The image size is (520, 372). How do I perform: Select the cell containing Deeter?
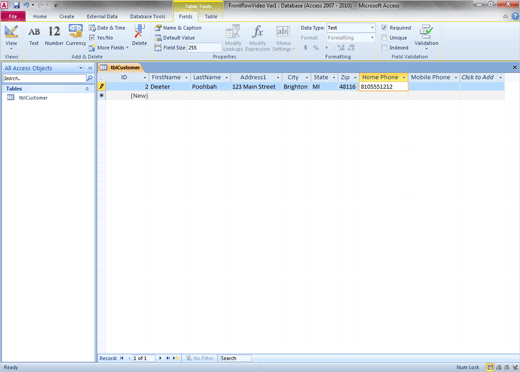tap(170, 87)
